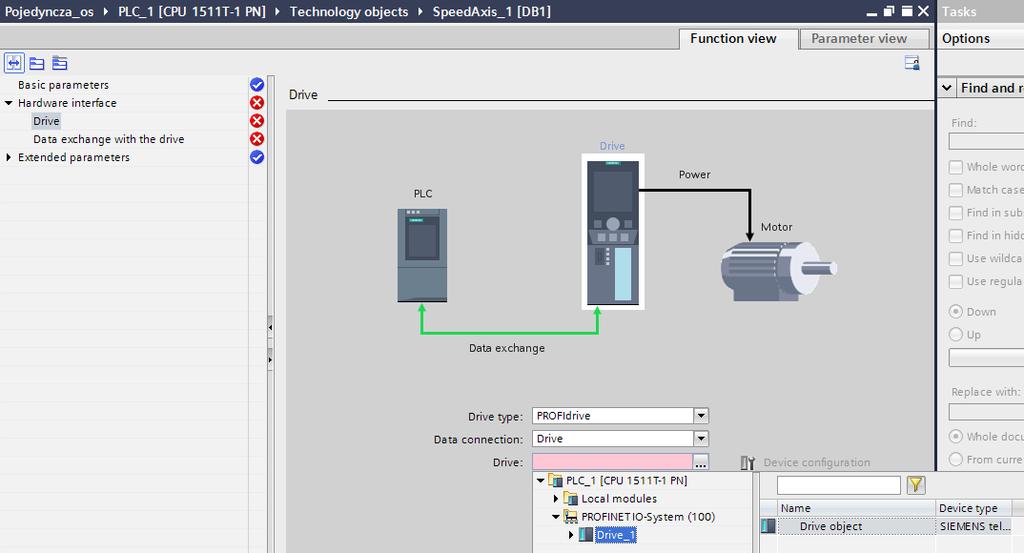Click the filter funnel icon

[916, 484]
